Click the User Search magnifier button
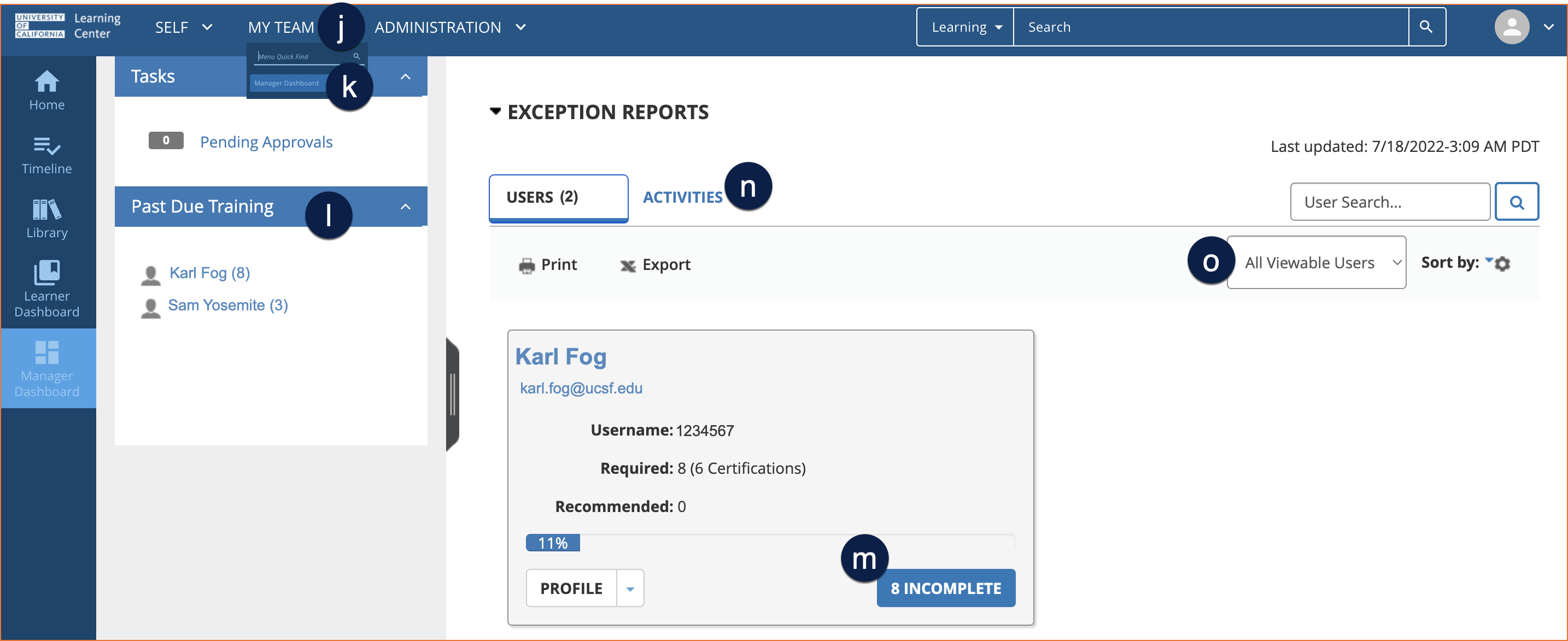The height and width of the screenshot is (641, 1568). tap(1516, 202)
